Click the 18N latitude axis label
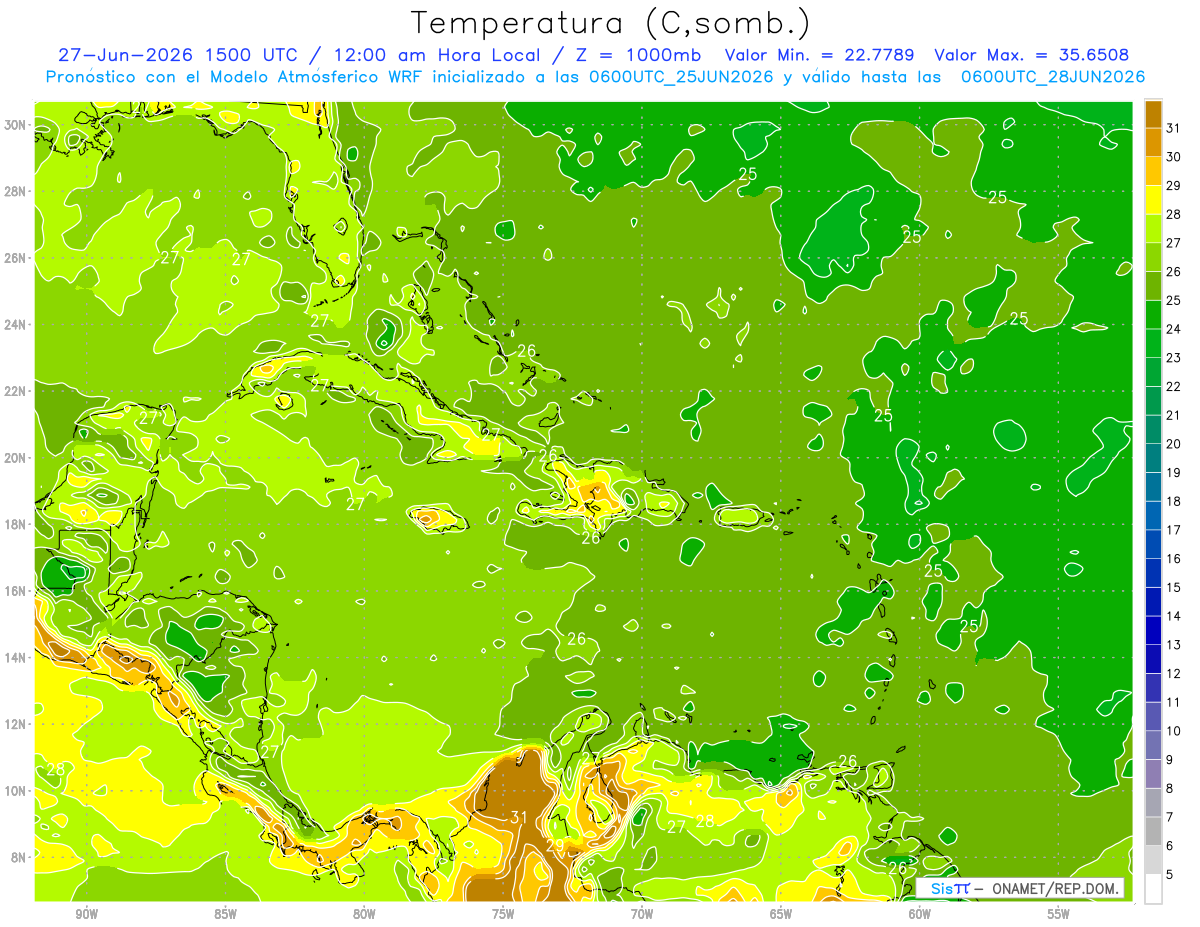This screenshot has width=1200, height=927. pos(15,524)
